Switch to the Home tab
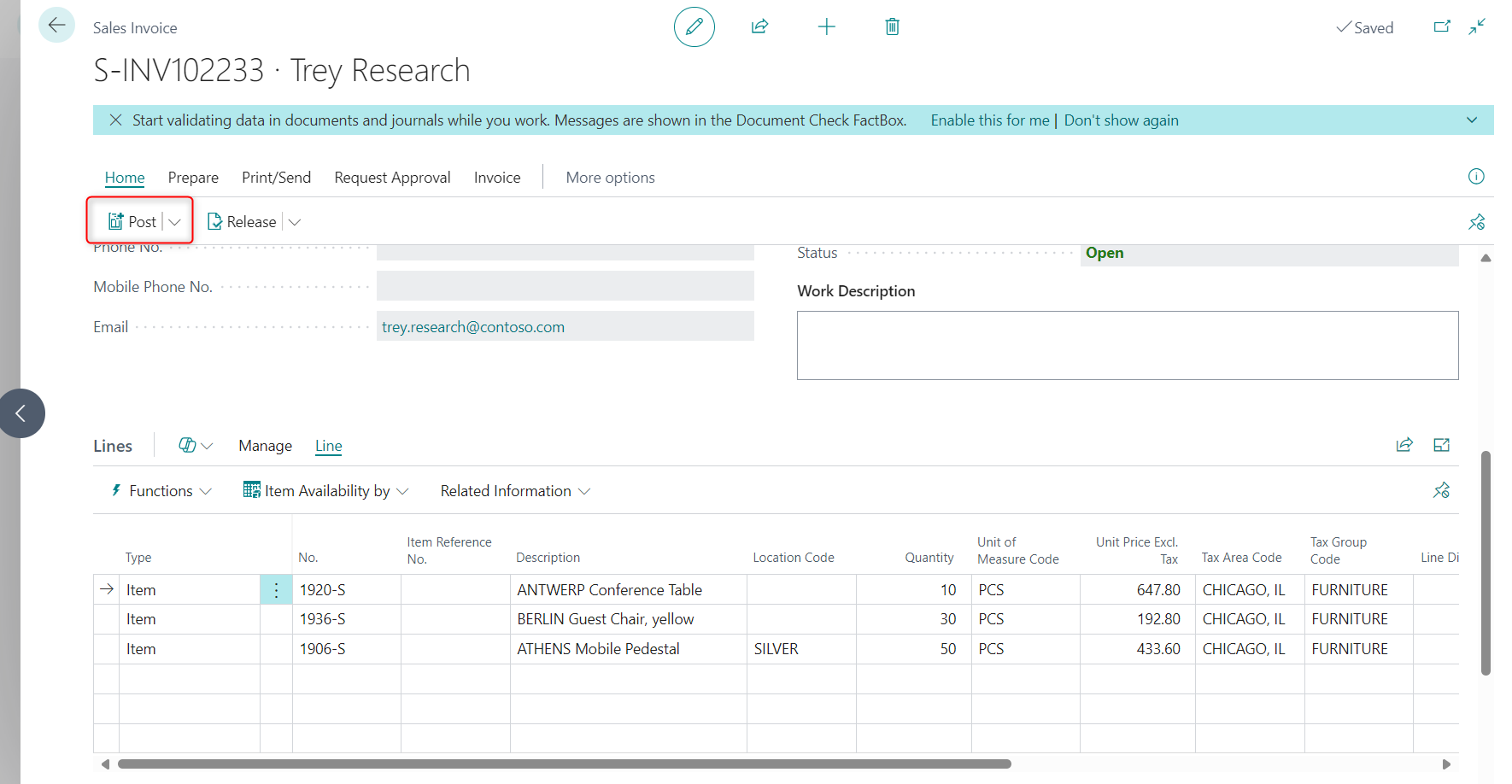This screenshot has height=784, width=1512. click(x=125, y=178)
